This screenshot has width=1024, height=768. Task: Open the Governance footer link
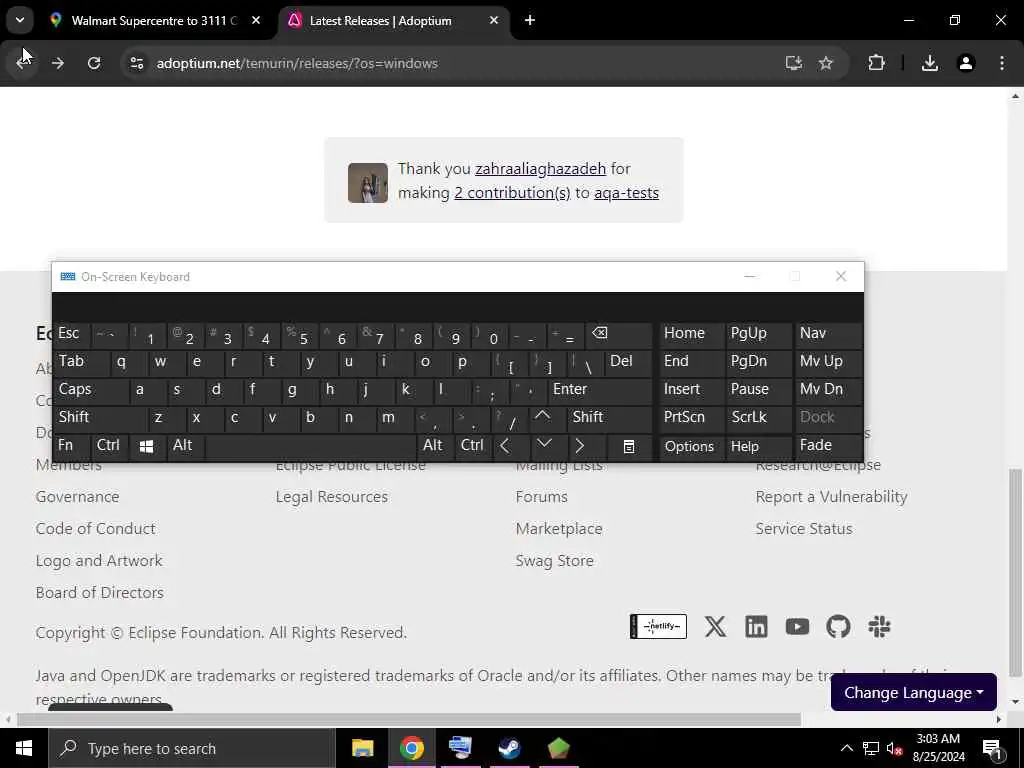pyautogui.click(x=78, y=496)
